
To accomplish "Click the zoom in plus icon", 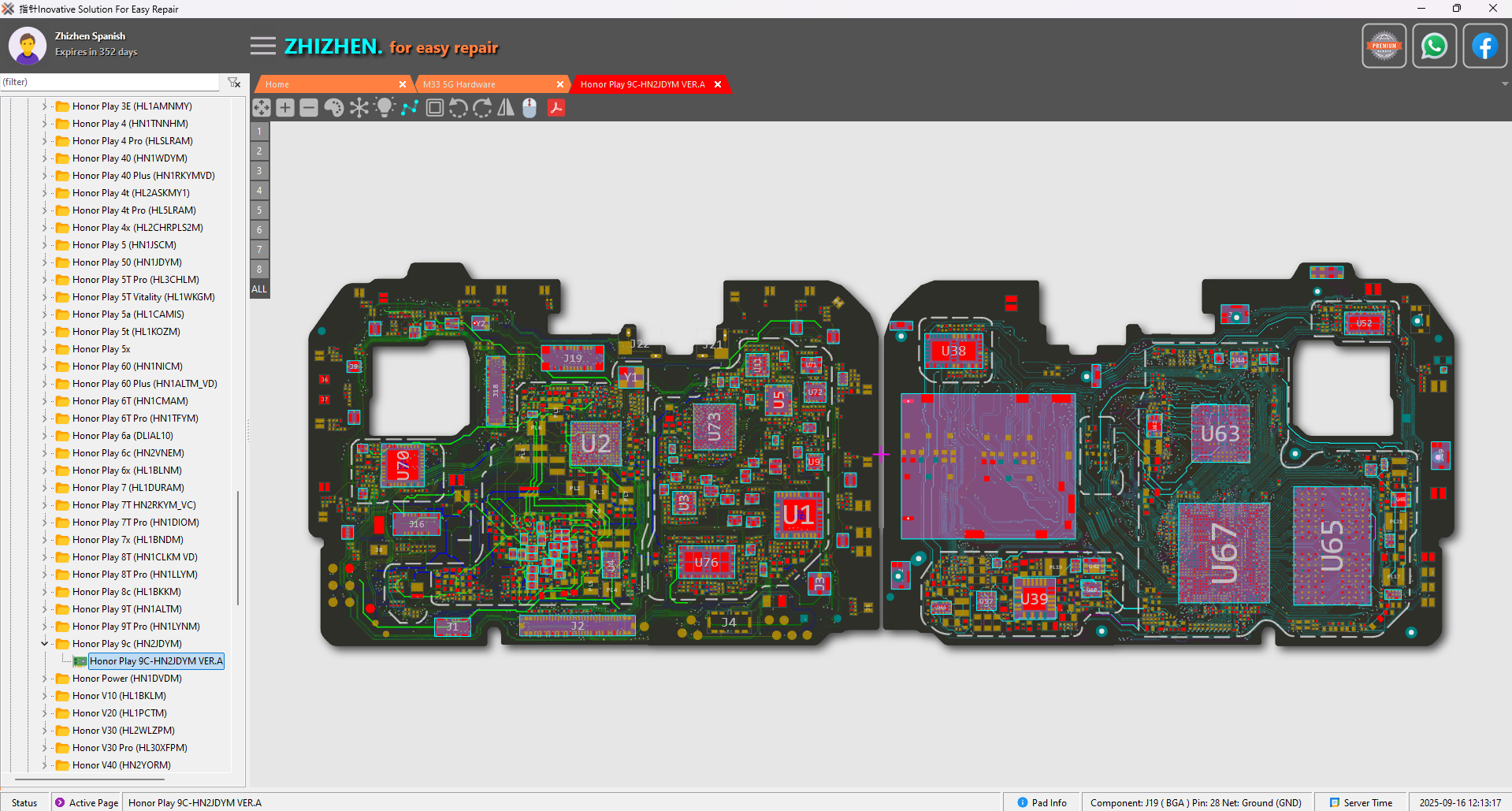I will (285, 108).
